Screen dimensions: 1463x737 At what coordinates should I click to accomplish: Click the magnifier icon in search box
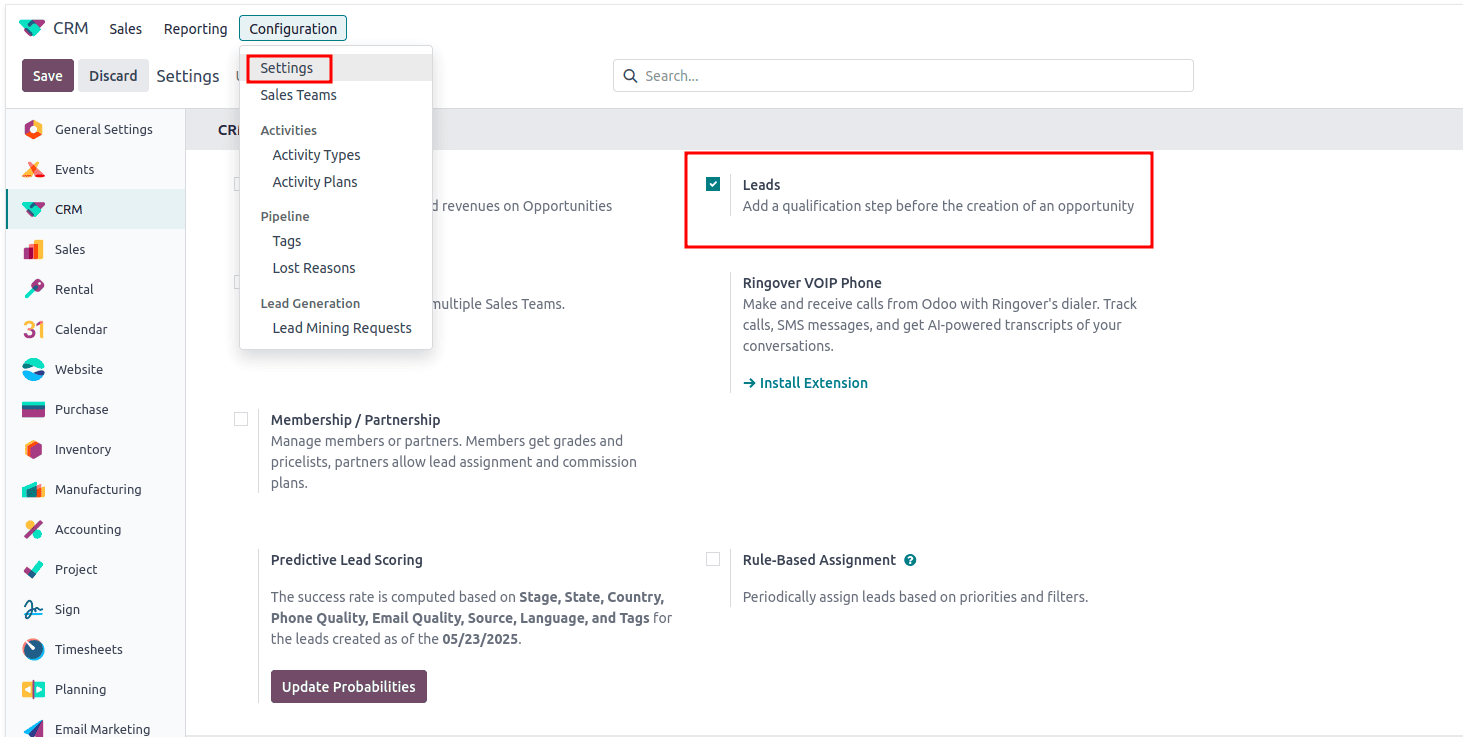point(630,76)
